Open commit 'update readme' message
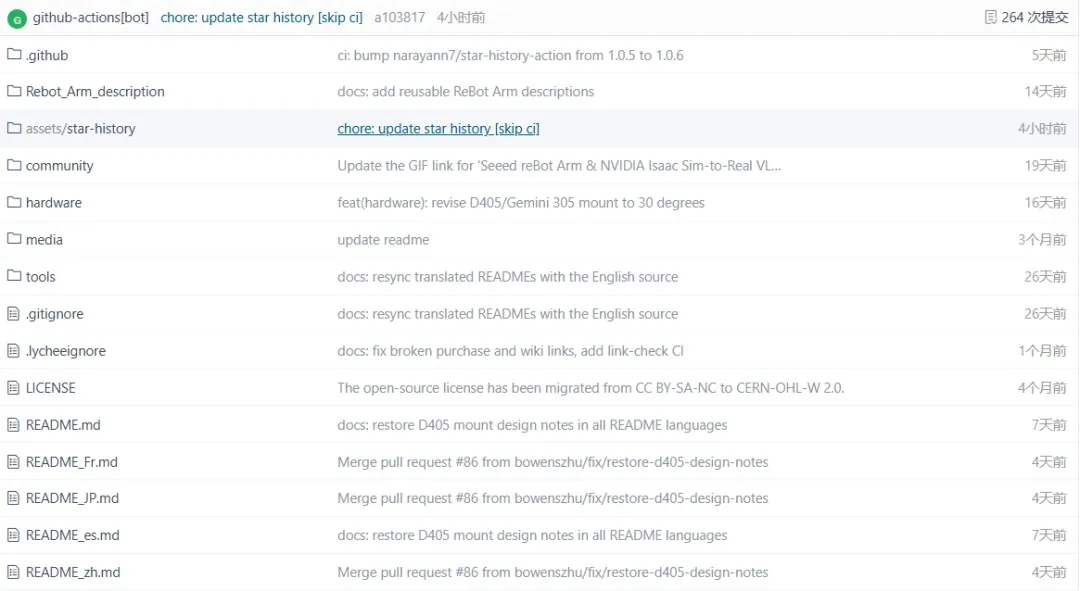The height and width of the screenshot is (591, 1080). 383,240
